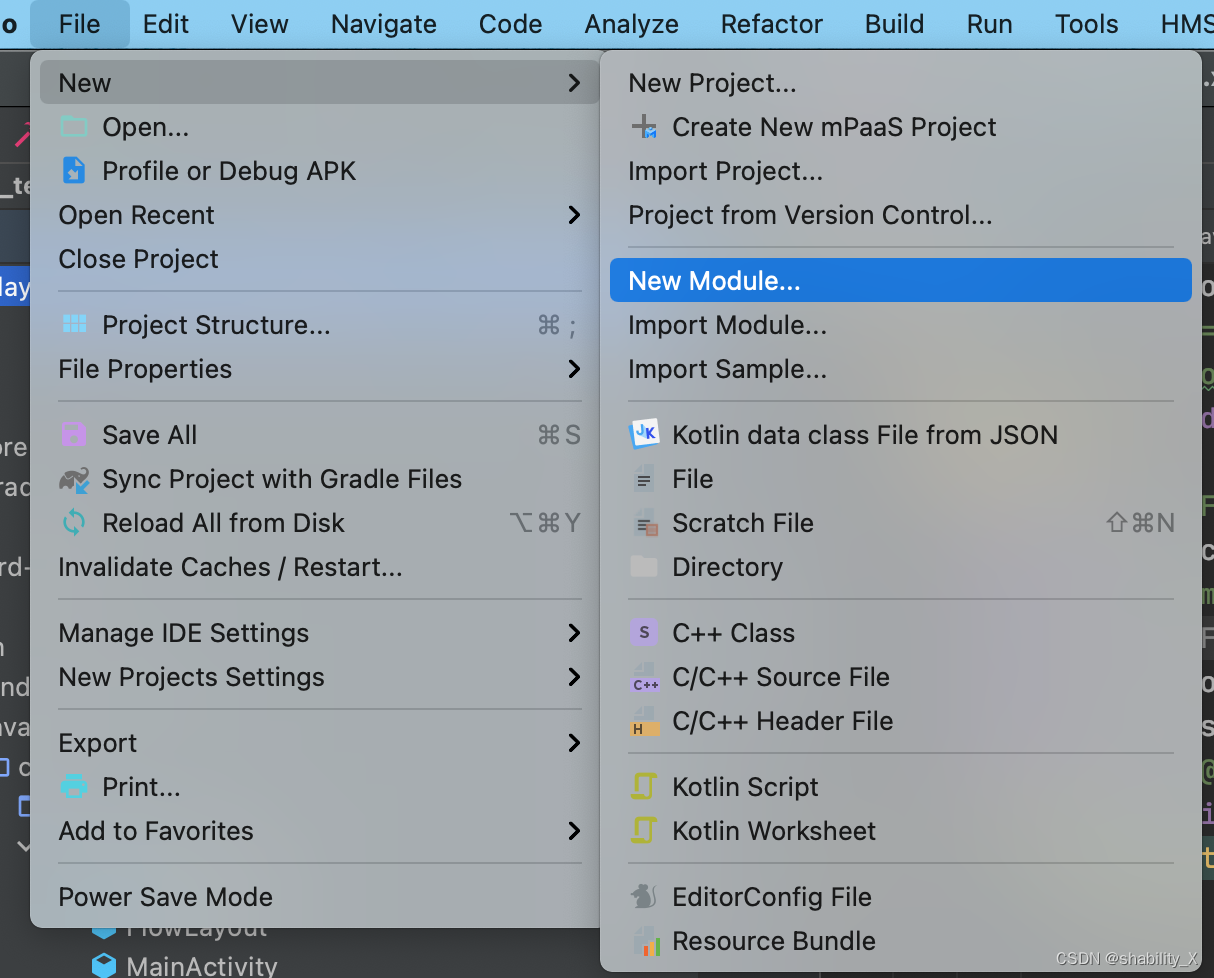This screenshot has width=1214, height=978.
Task: Click Invalidate Caches / Restart...
Action: click(x=230, y=567)
